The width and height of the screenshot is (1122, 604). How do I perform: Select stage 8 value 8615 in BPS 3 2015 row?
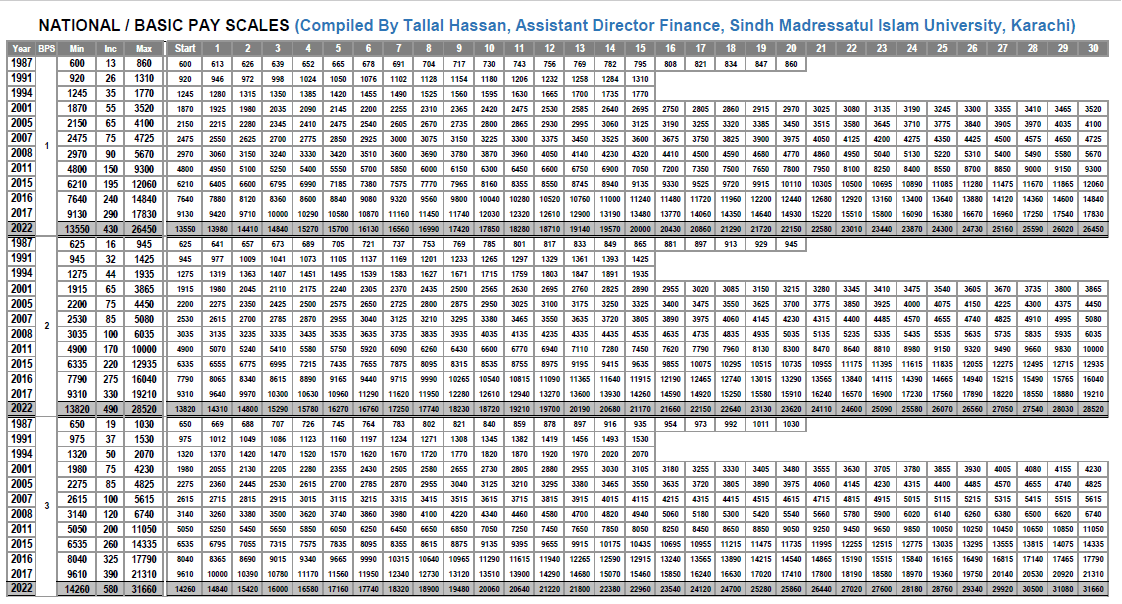click(x=429, y=544)
